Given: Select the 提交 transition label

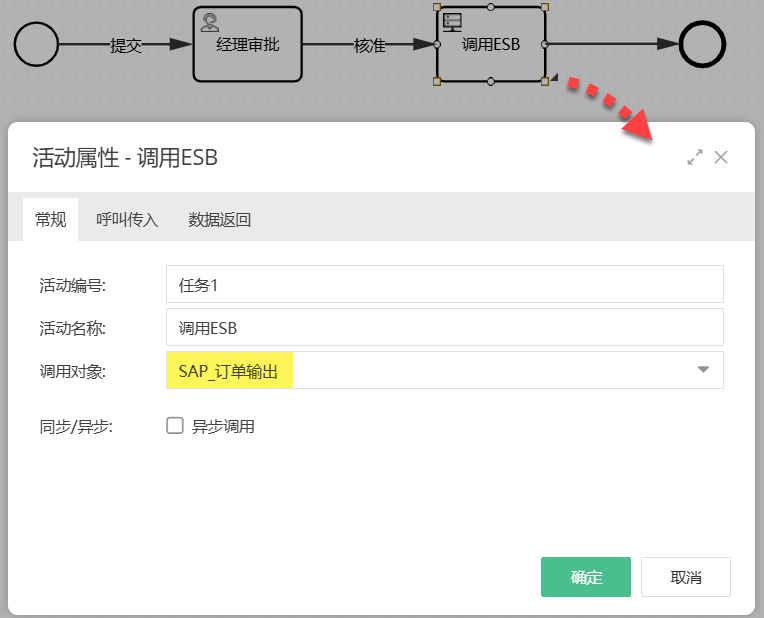Looking at the screenshot, I should click(x=125, y=45).
